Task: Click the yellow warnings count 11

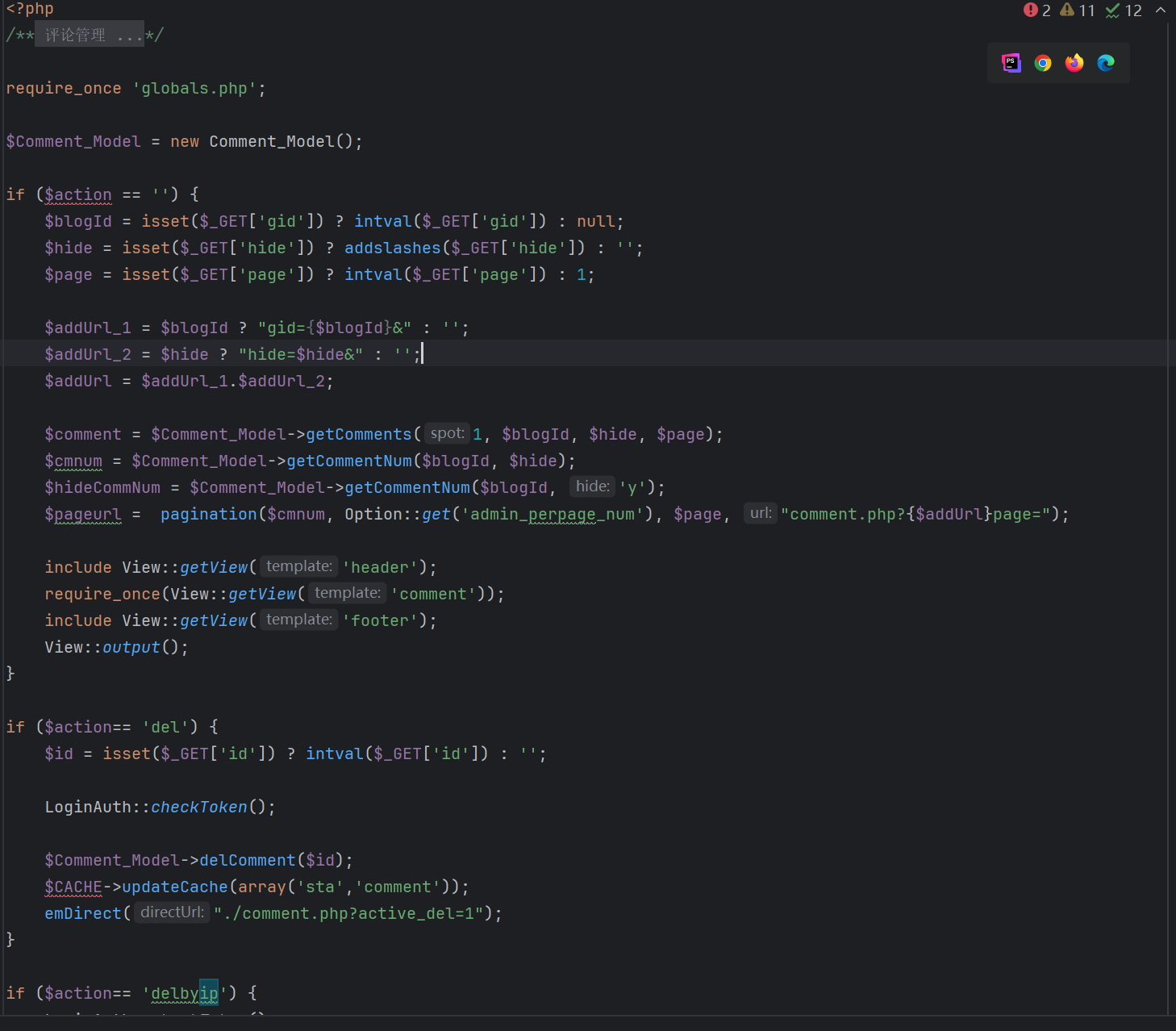Action: click(1078, 10)
